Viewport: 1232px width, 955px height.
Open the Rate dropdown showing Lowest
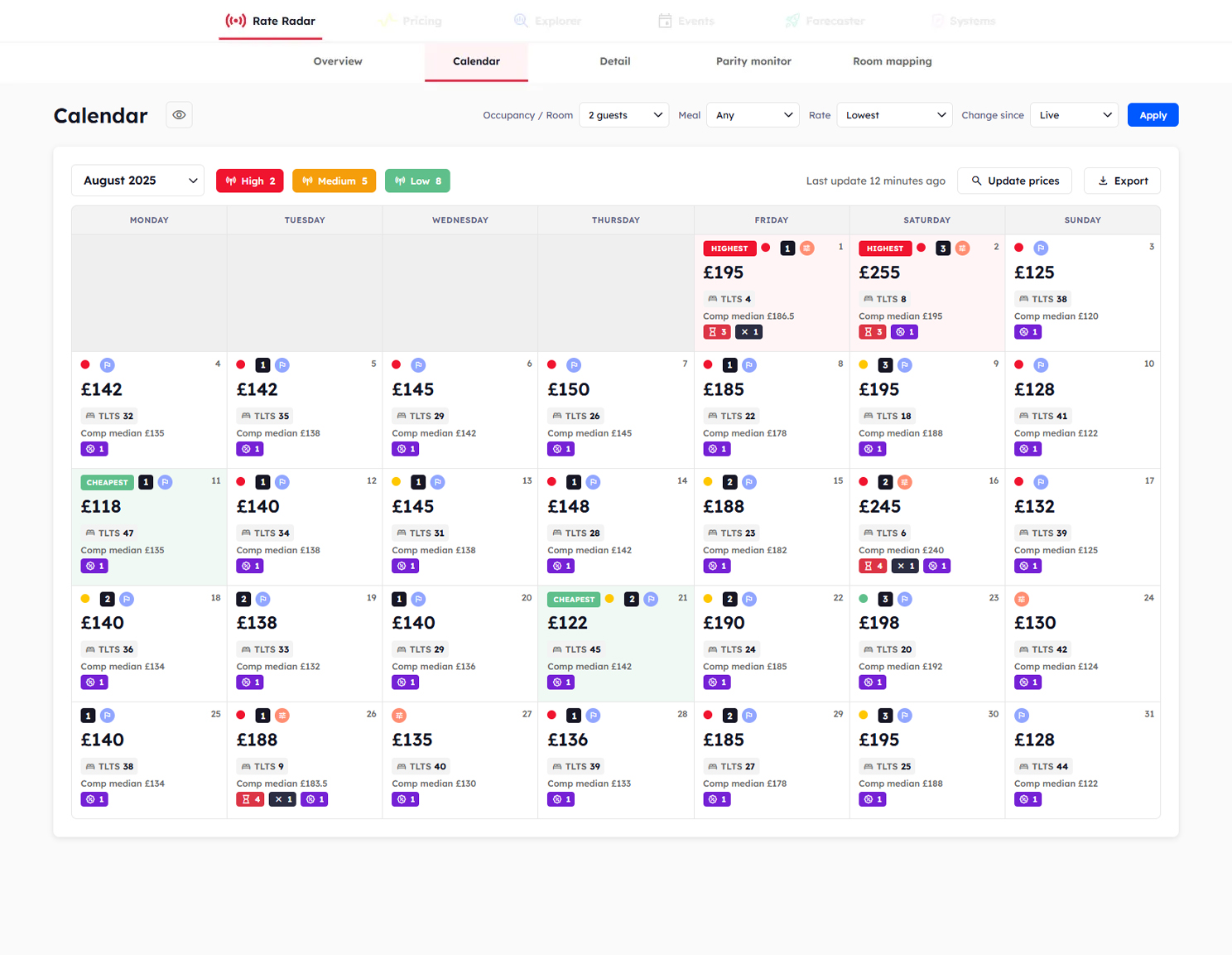(895, 115)
